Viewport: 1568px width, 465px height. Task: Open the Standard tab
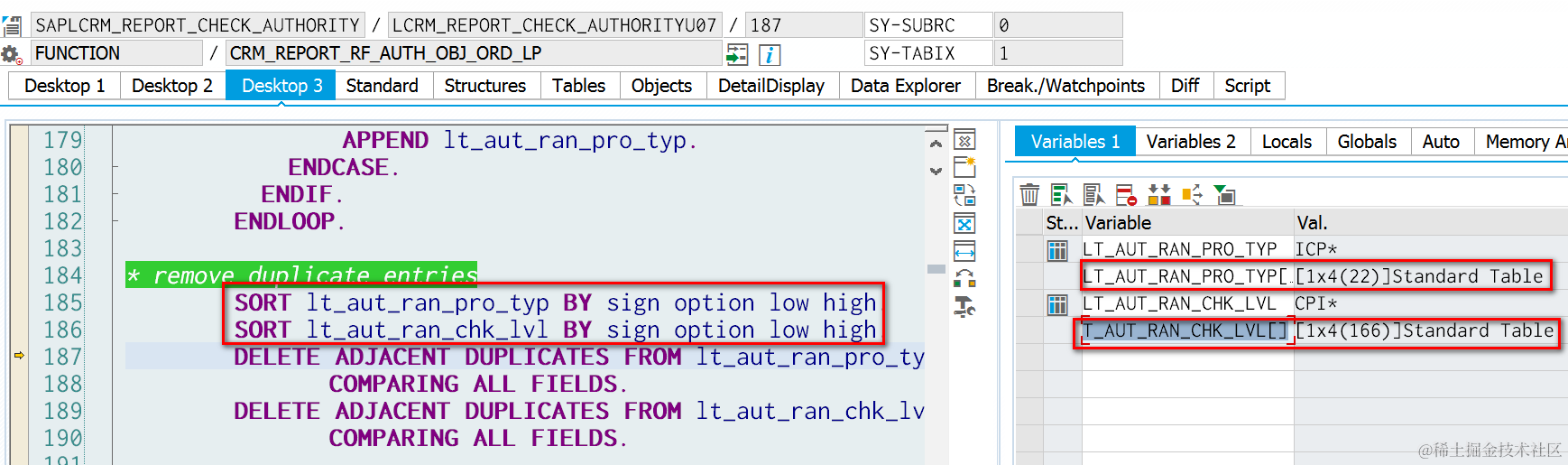382,86
